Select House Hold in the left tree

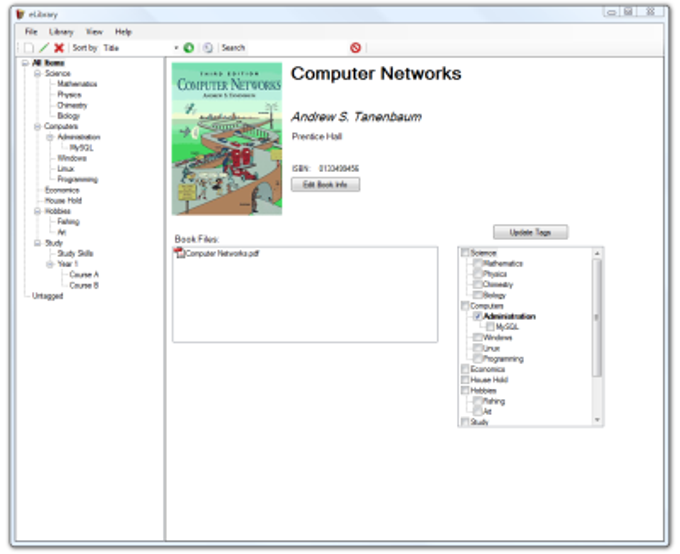tap(63, 200)
